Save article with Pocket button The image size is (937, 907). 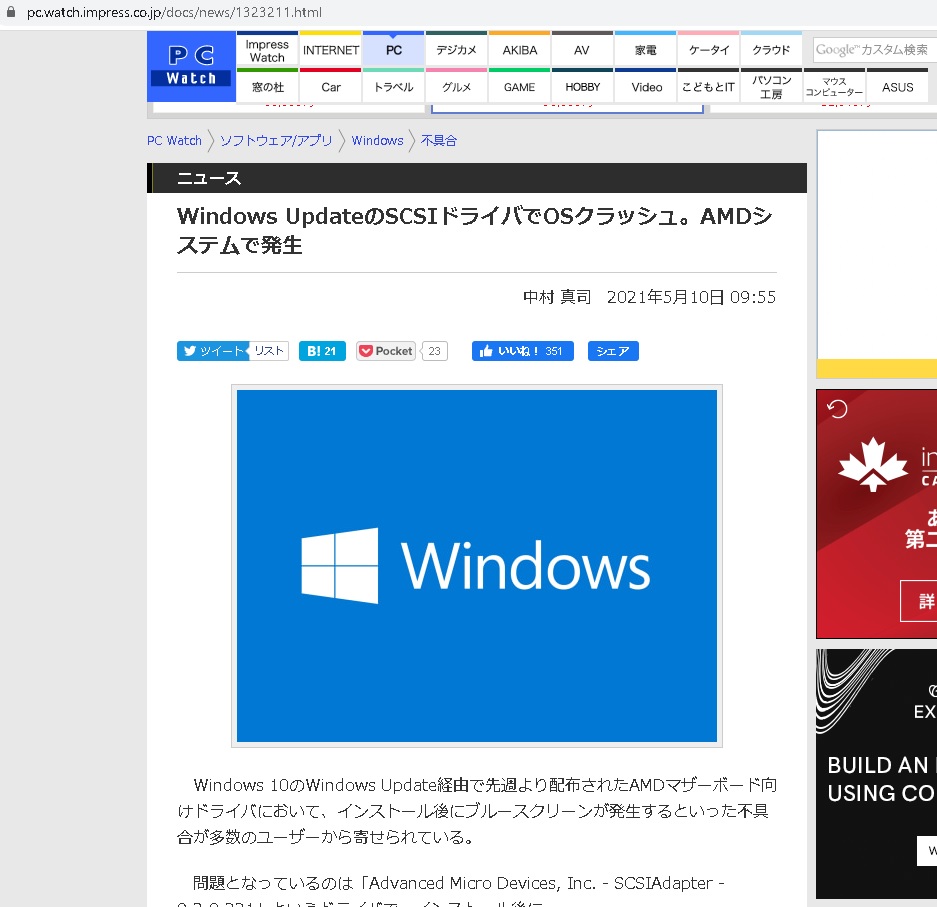coord(386,351)
